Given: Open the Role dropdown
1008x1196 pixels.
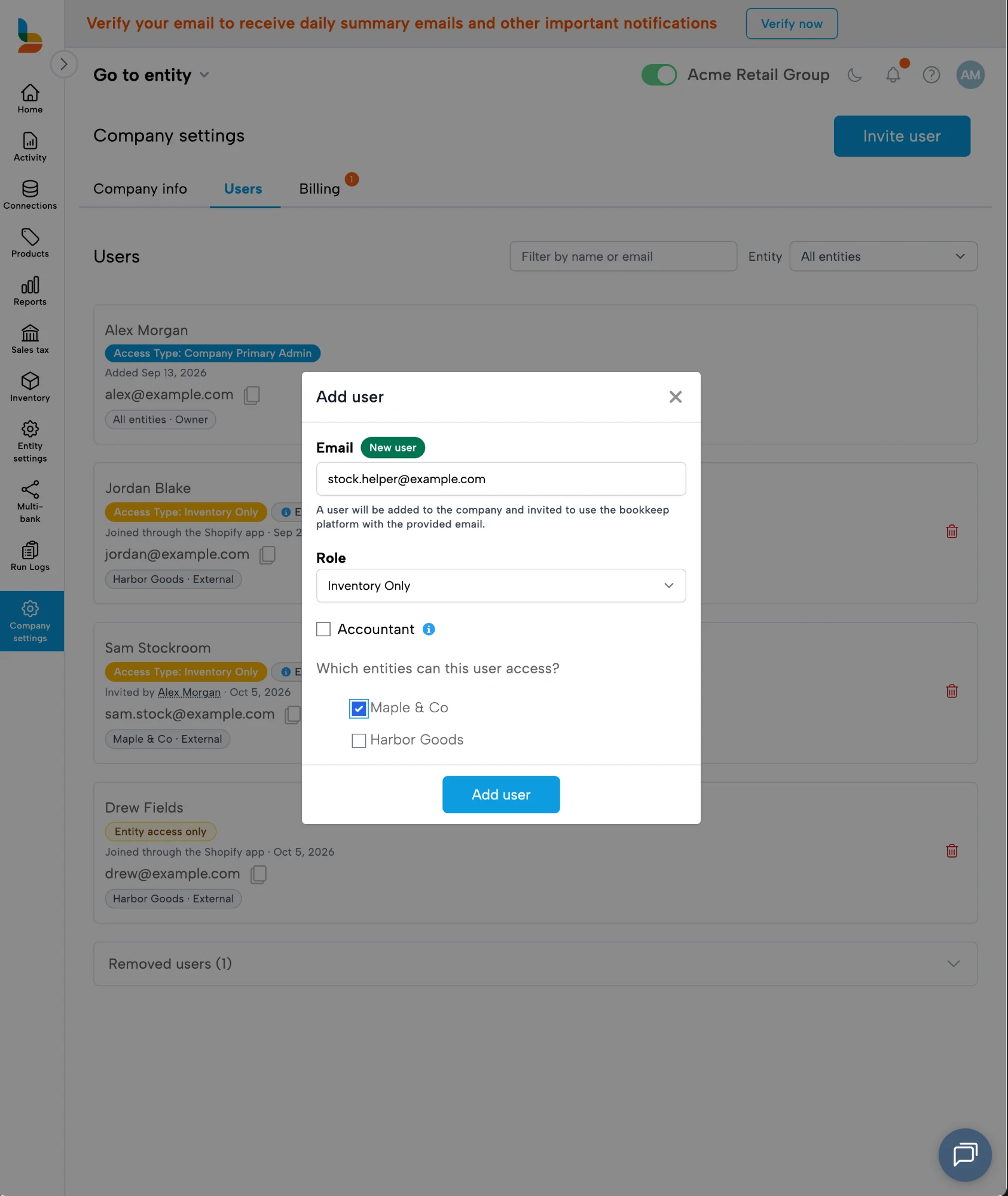Looking at the screenshot, I should [501, 585].
